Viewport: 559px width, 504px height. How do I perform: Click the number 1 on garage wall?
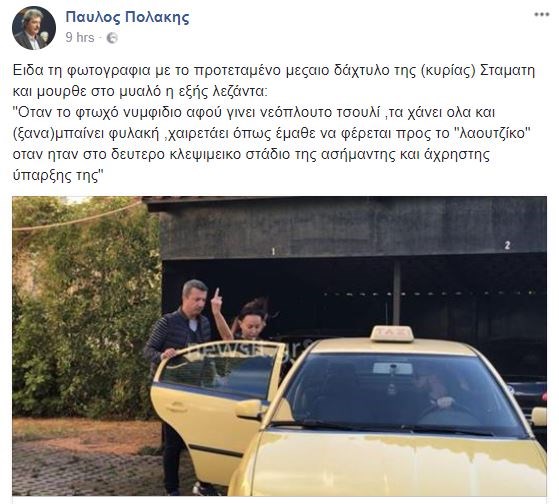[x=273, y=252]
